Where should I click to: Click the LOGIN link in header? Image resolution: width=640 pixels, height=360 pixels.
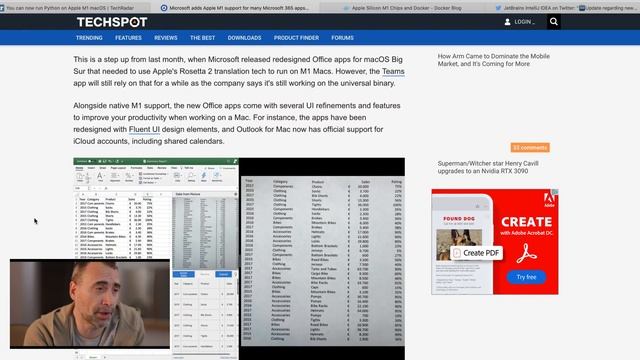click(x=524, y=22)
